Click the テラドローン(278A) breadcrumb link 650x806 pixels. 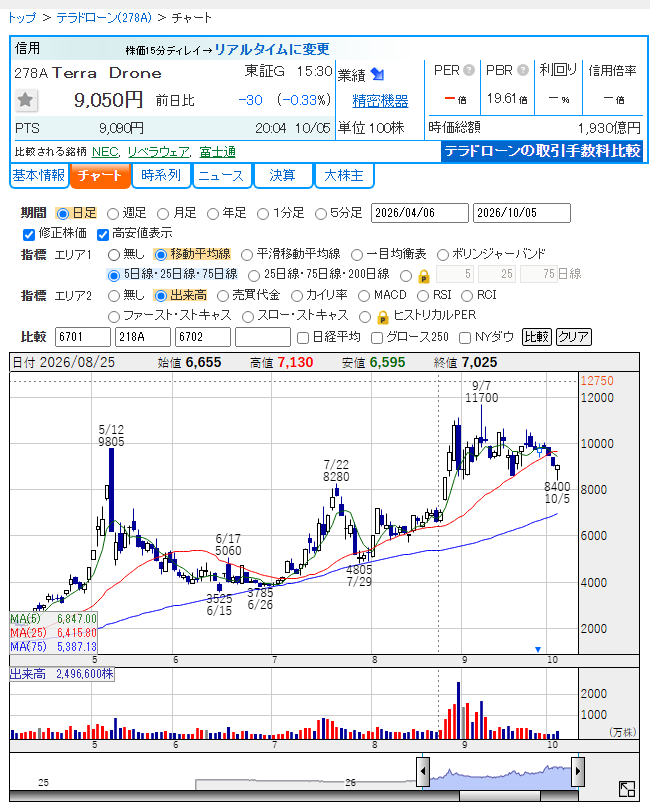[104, 18]
